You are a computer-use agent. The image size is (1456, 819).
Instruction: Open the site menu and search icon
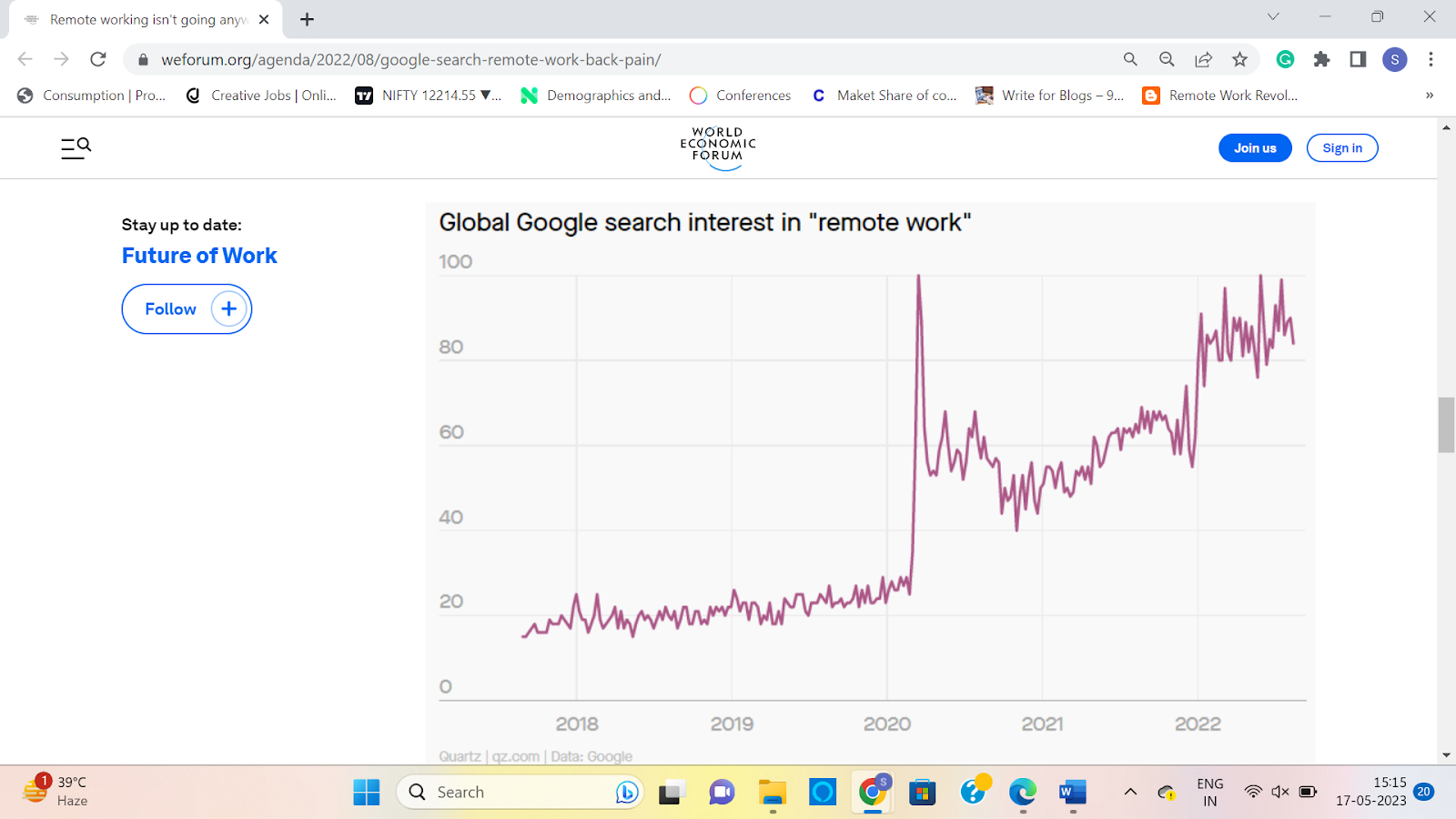pyautogui.click(x=76, y=147)
